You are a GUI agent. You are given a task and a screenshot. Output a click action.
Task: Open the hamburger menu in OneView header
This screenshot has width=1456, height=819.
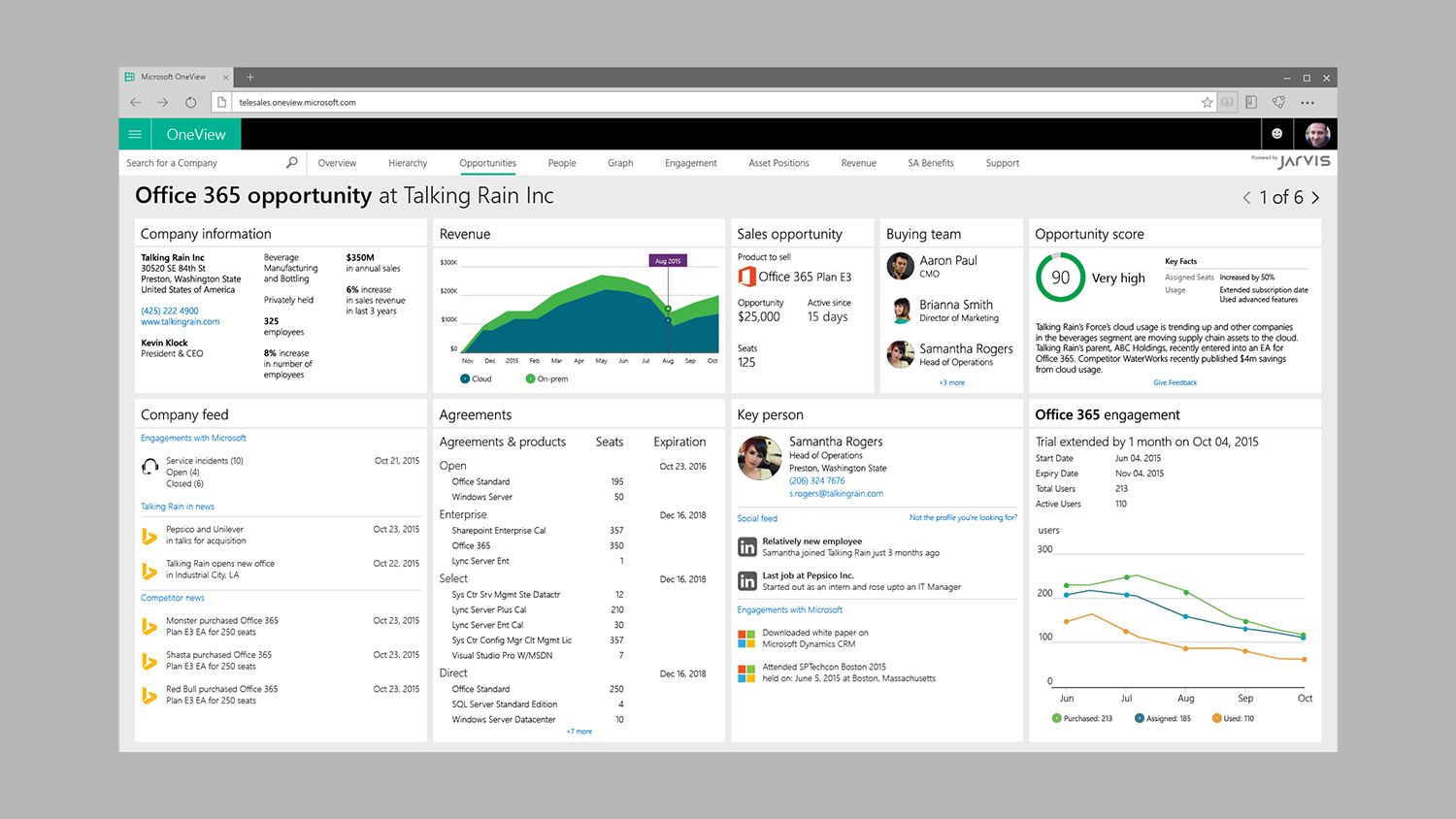[135, 134]
